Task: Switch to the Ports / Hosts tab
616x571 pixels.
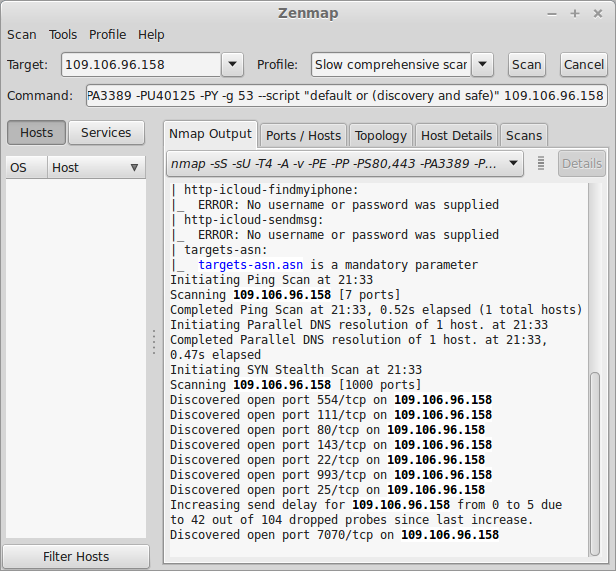Action: point(303,136)
